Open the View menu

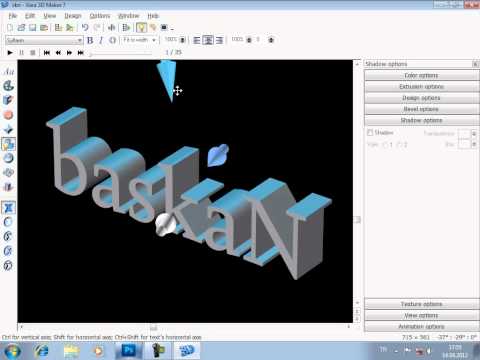[x=50, y=16]
